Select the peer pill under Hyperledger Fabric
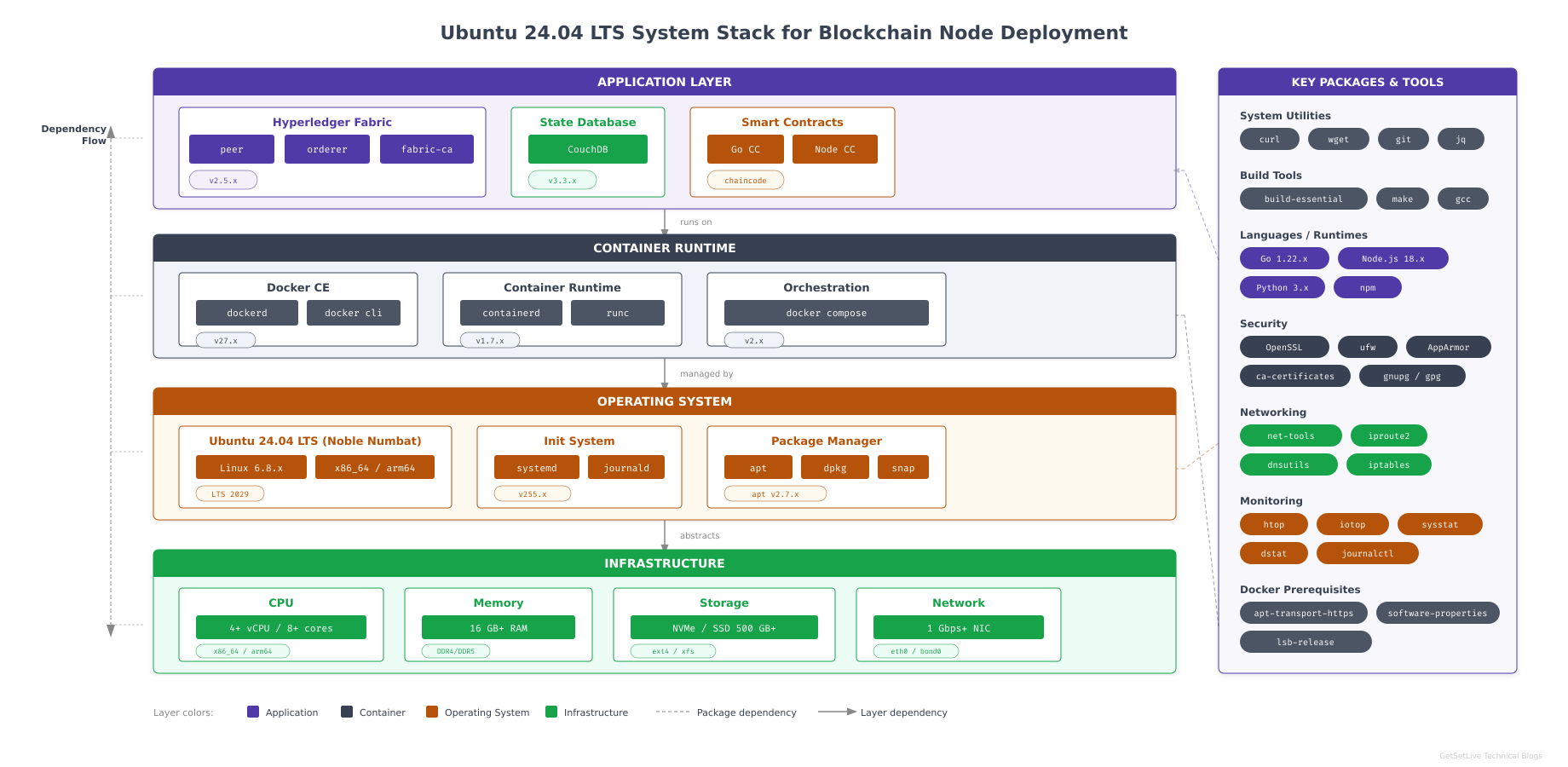Screen dimensions: 1568x767 click(231, 148)
